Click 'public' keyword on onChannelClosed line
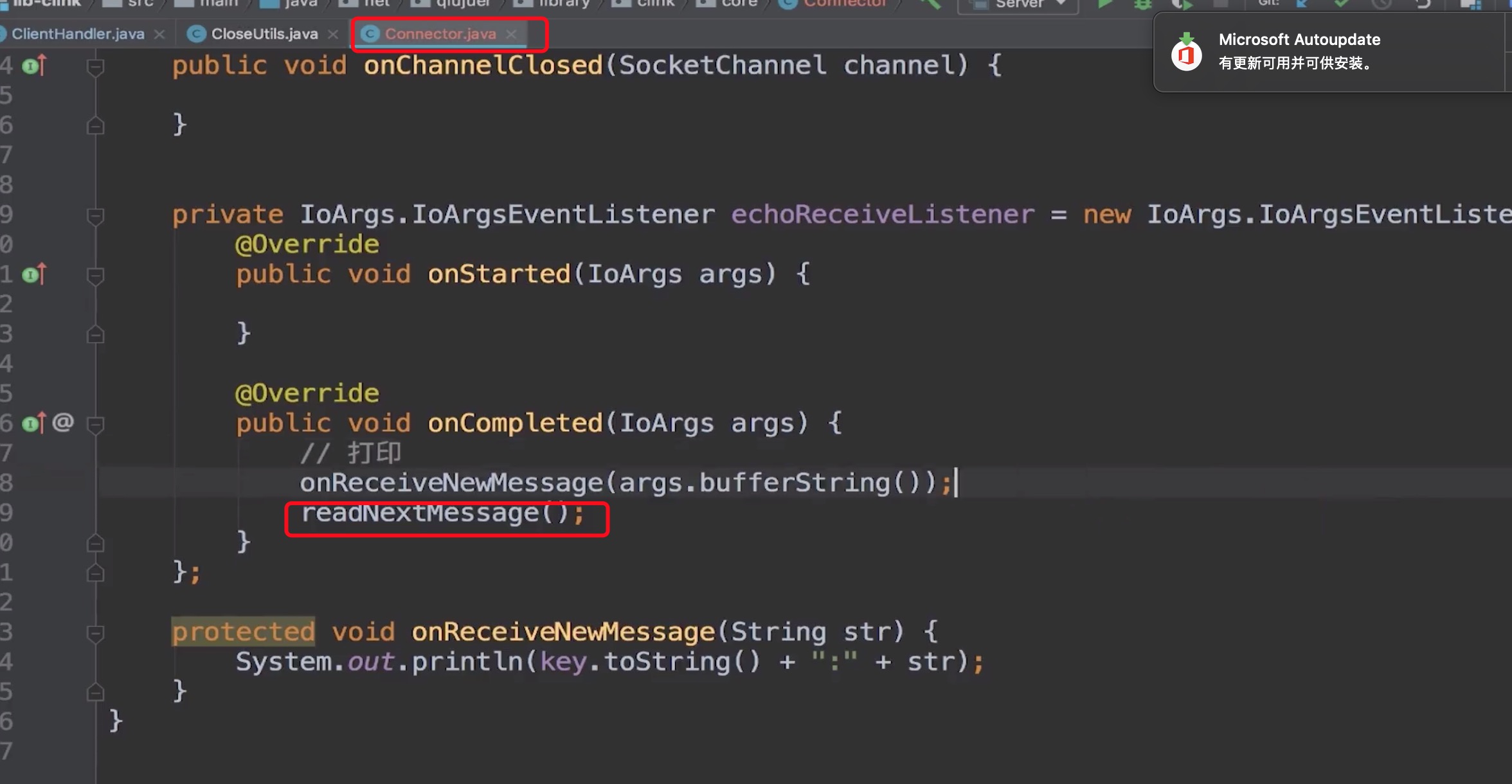 pyautogui.click(x=219, y=66)
